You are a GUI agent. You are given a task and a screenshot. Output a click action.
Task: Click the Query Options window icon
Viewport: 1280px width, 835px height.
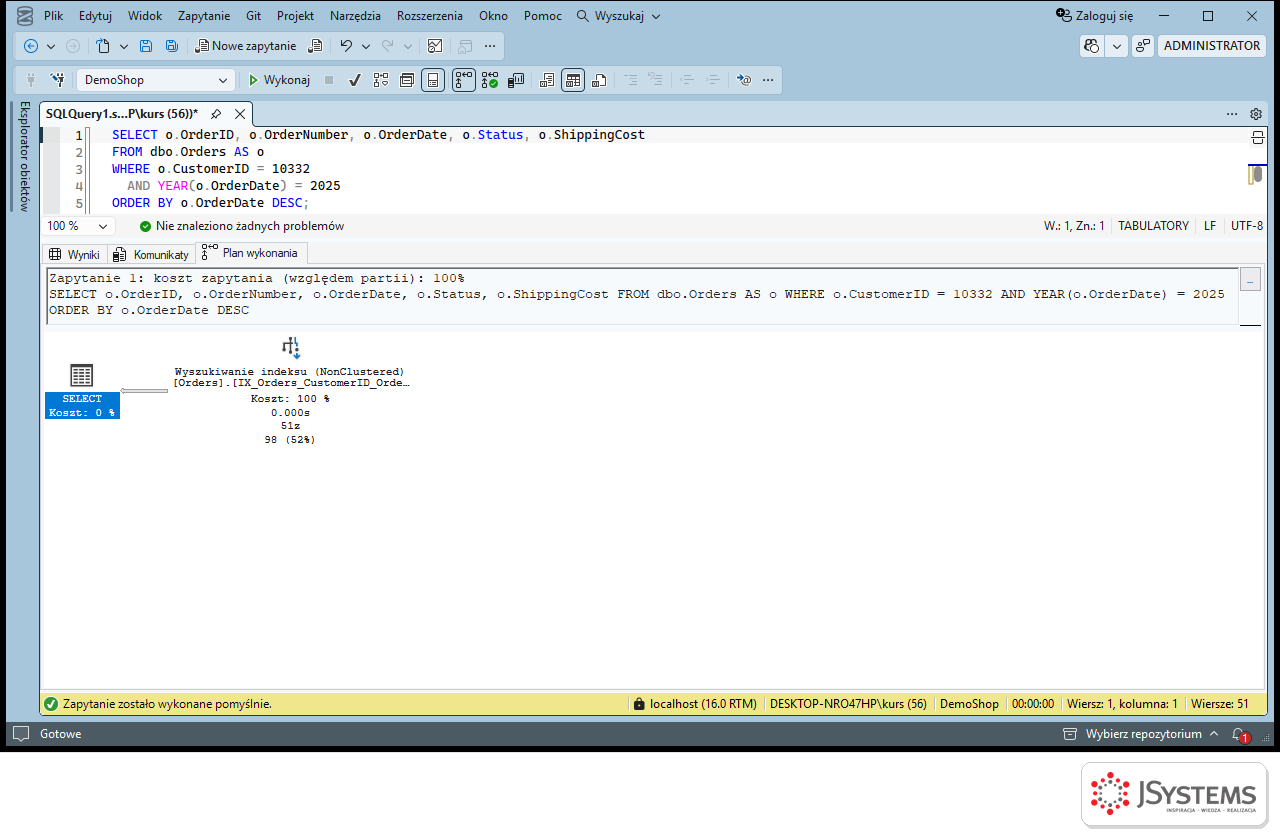tap(407, 80)
